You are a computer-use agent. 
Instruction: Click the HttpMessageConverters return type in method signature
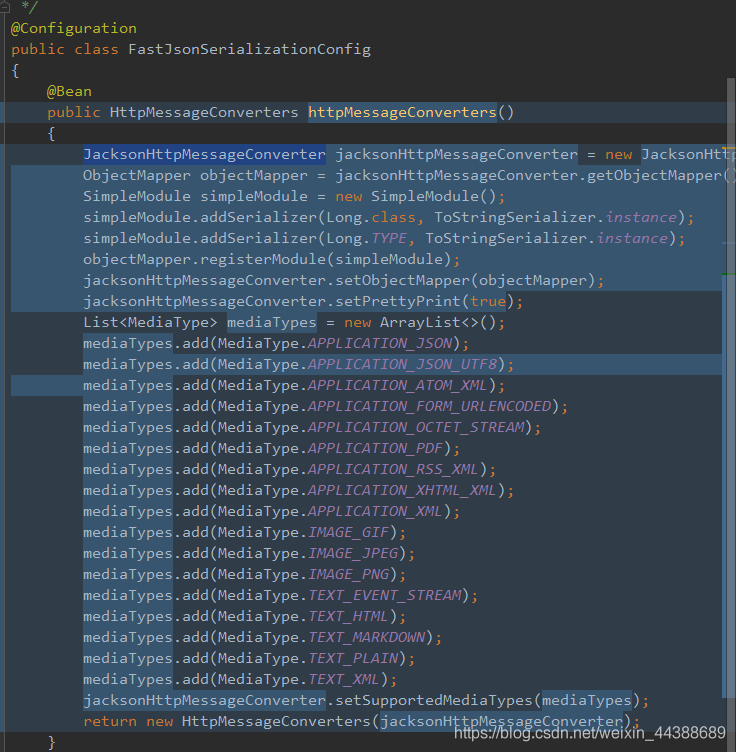[204, 112]
